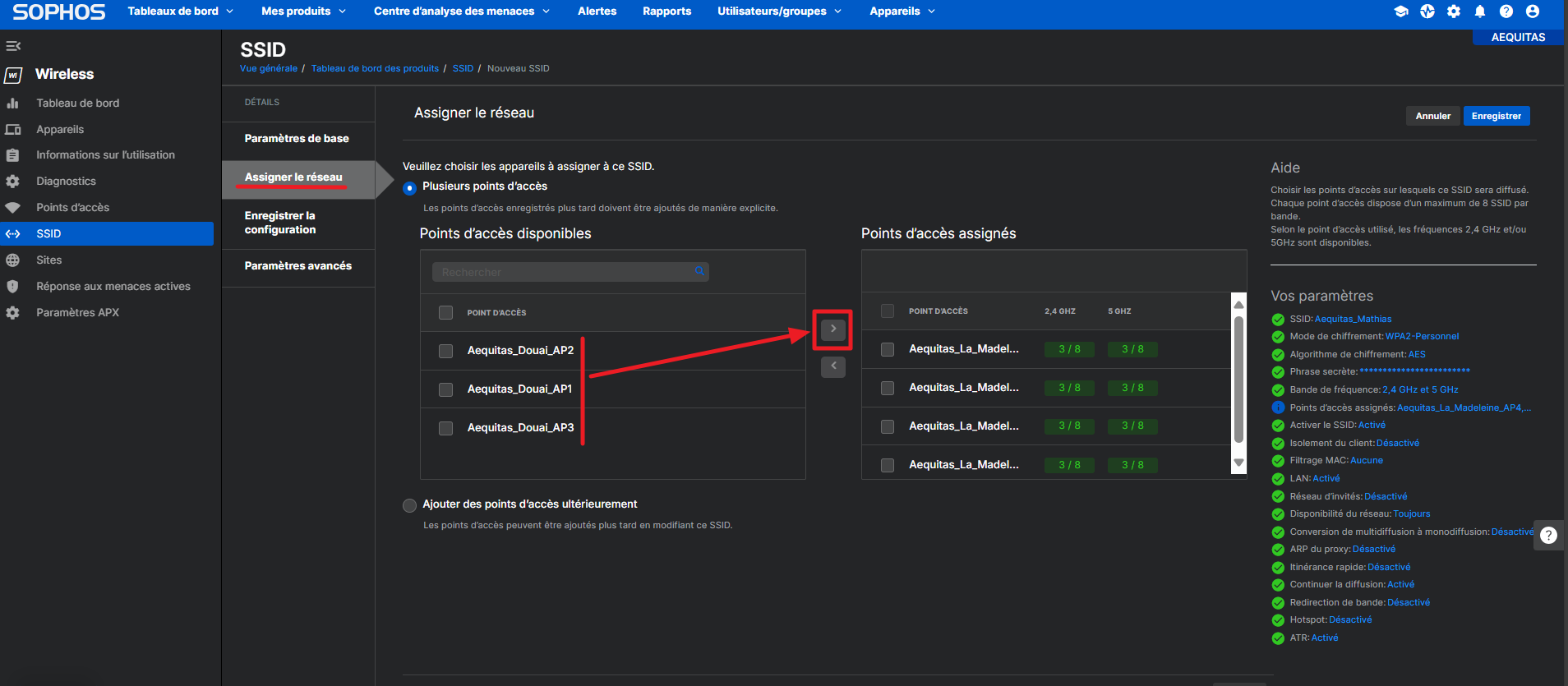Viewport: 1568px width, 686px height.
Task: Click the graduation cap training icon
Action: coord(1401,12)
